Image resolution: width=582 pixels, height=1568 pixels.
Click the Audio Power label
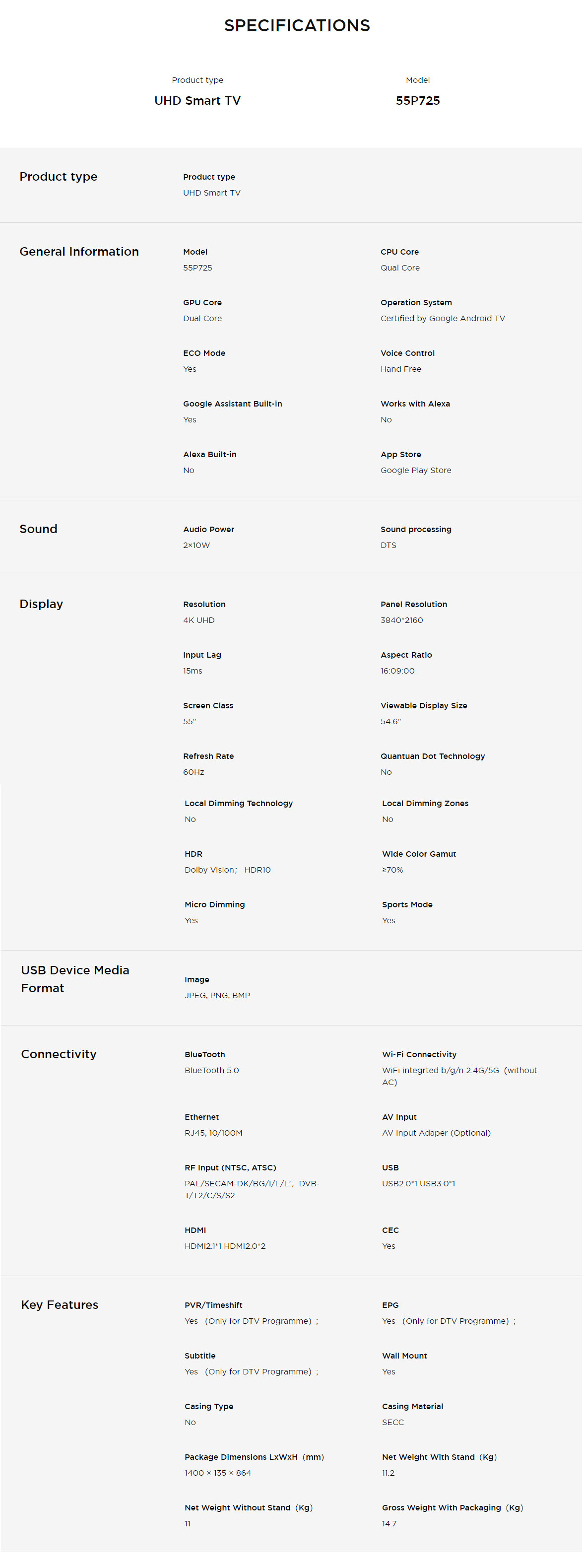pyautogui.click(x=208, y=530)
